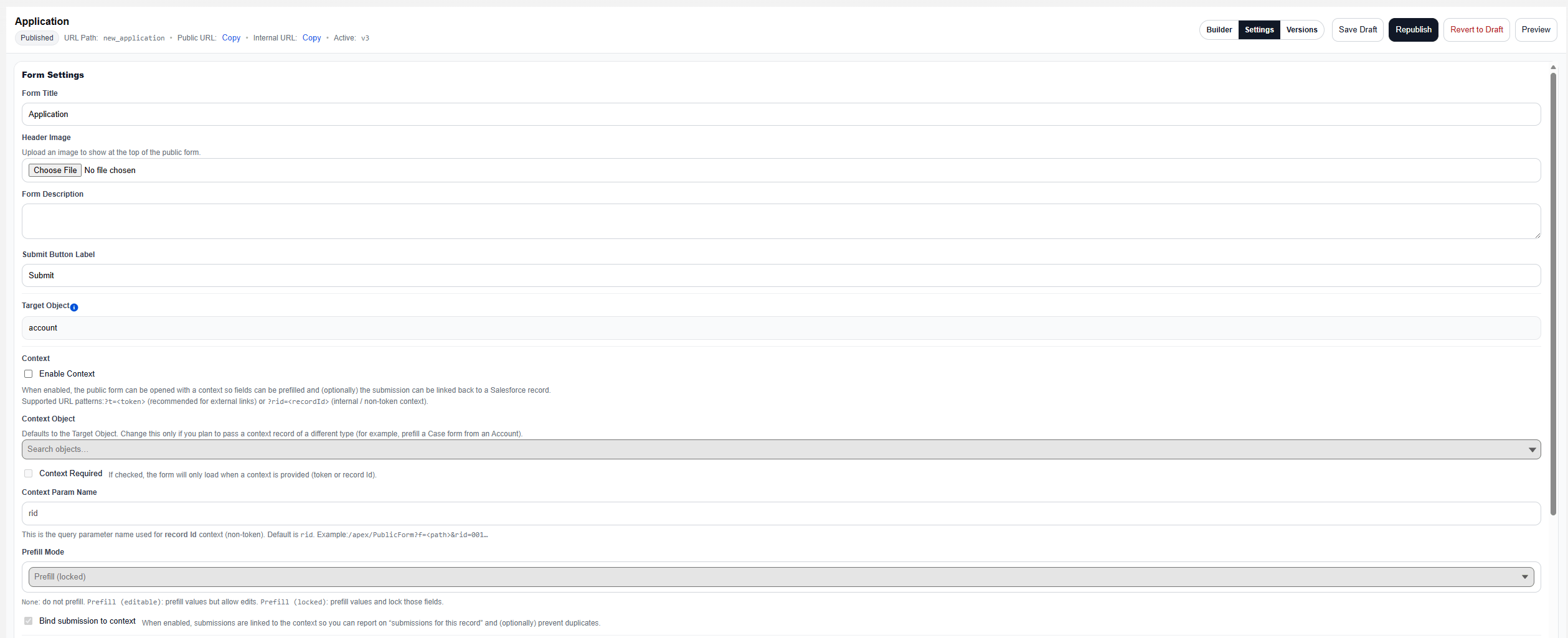Open the form Preview

click(1536, 29)
